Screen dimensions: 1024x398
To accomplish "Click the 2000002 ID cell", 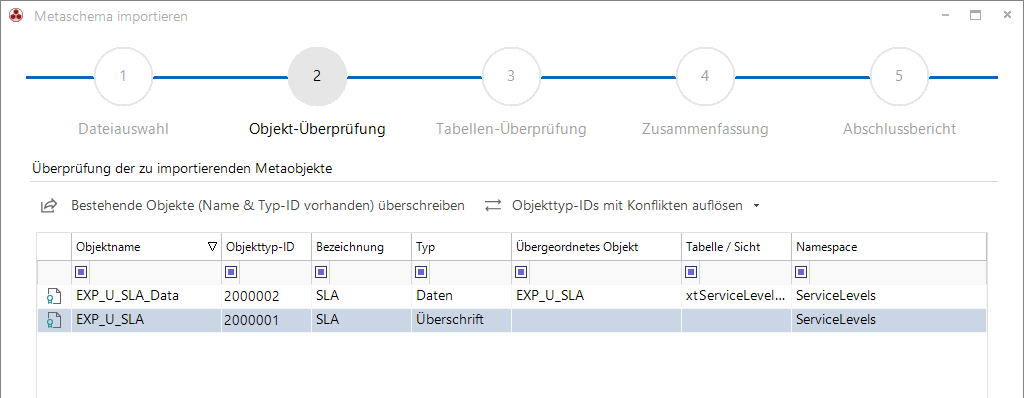I will 266,296.
